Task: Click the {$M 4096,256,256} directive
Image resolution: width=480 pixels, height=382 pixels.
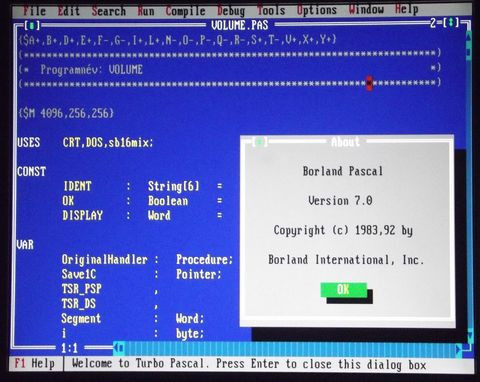Action: [x=66, y=113]
